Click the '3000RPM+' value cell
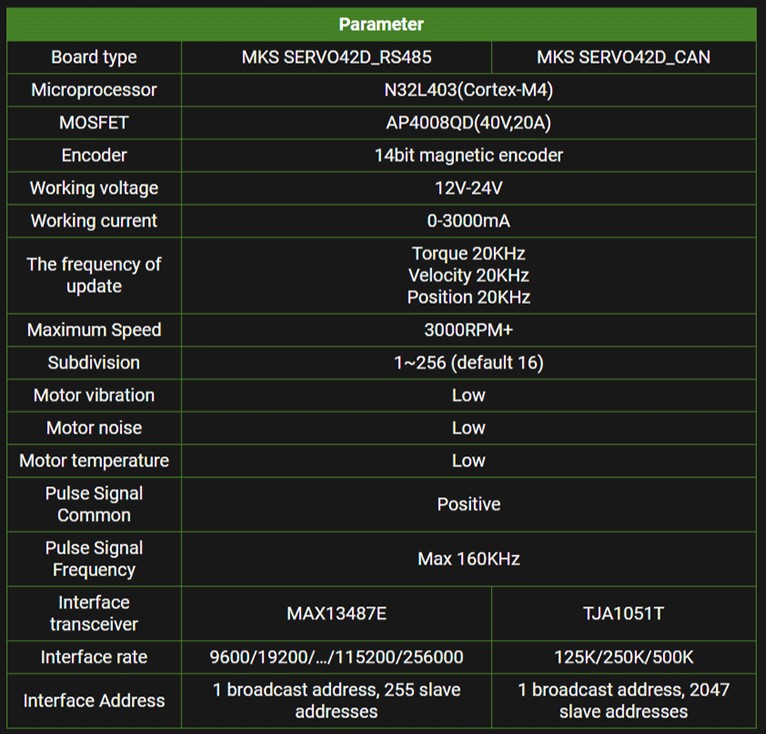The image size is (766, 734). 468,330
